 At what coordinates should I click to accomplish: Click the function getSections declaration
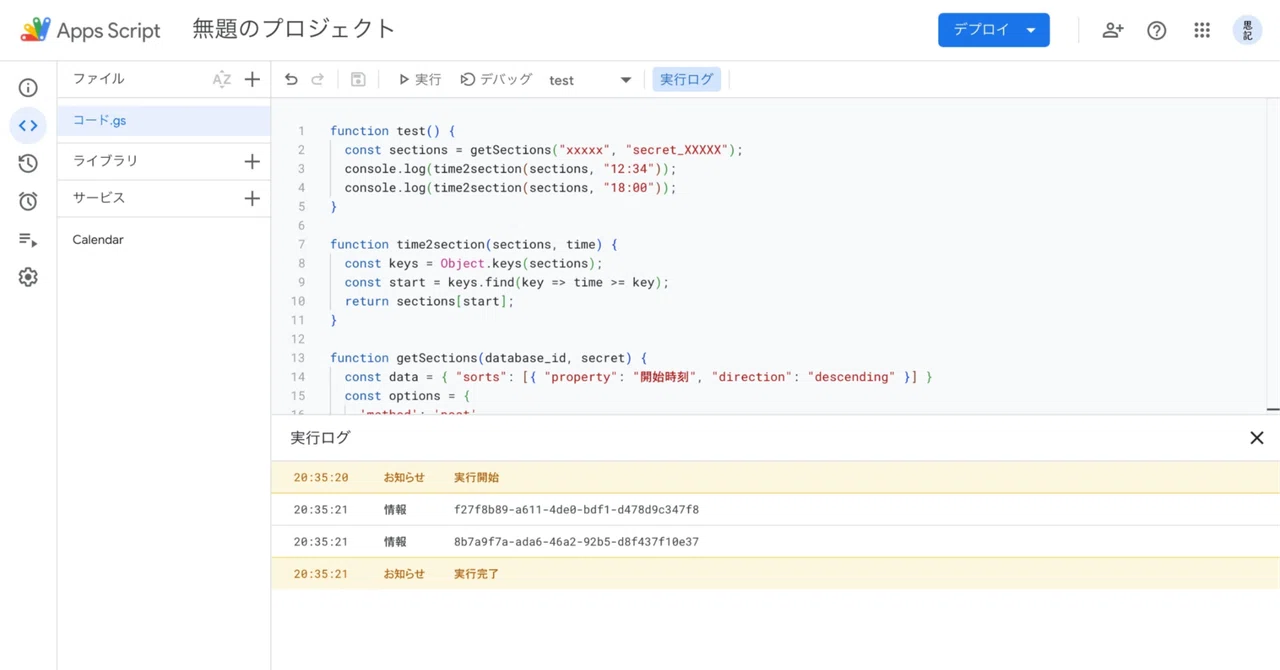click(489, 358)
